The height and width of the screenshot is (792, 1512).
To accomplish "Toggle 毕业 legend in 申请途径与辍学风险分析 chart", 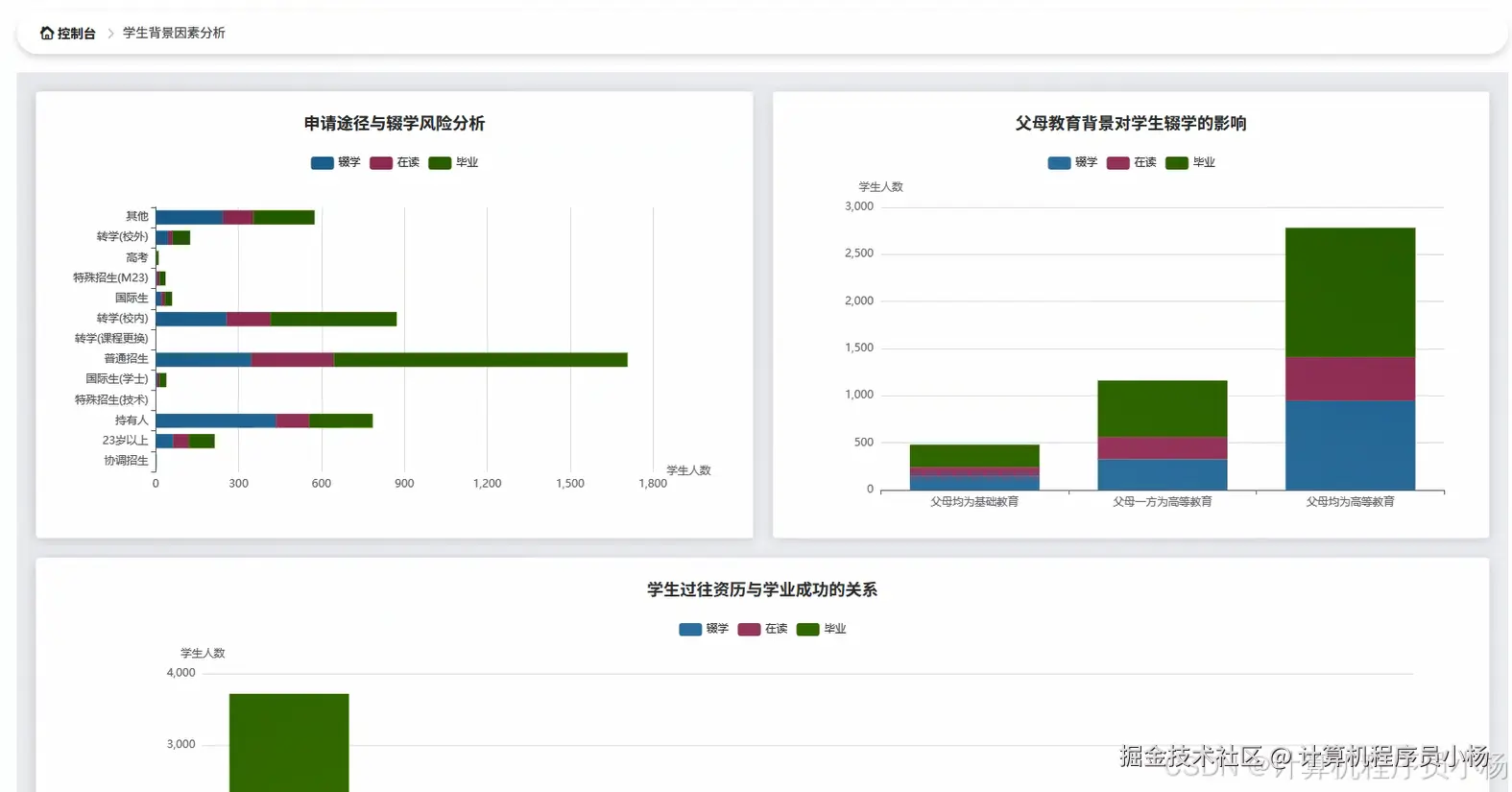I will (x=453, y=163).
